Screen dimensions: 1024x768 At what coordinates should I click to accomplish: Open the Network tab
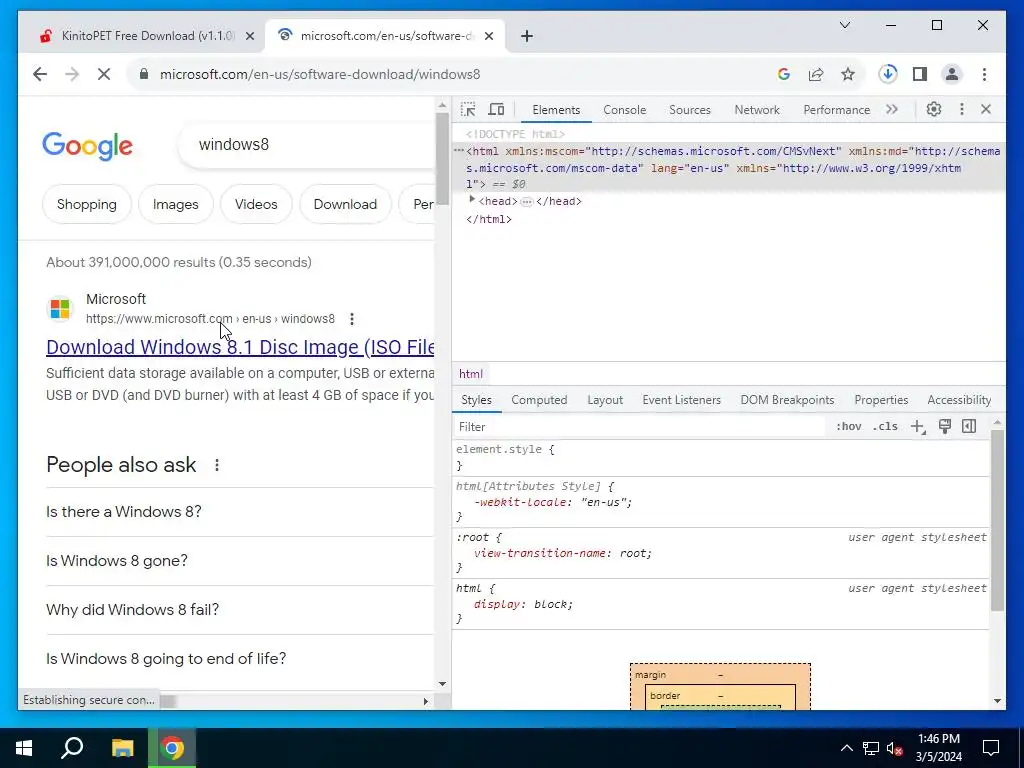pos(757,110)
